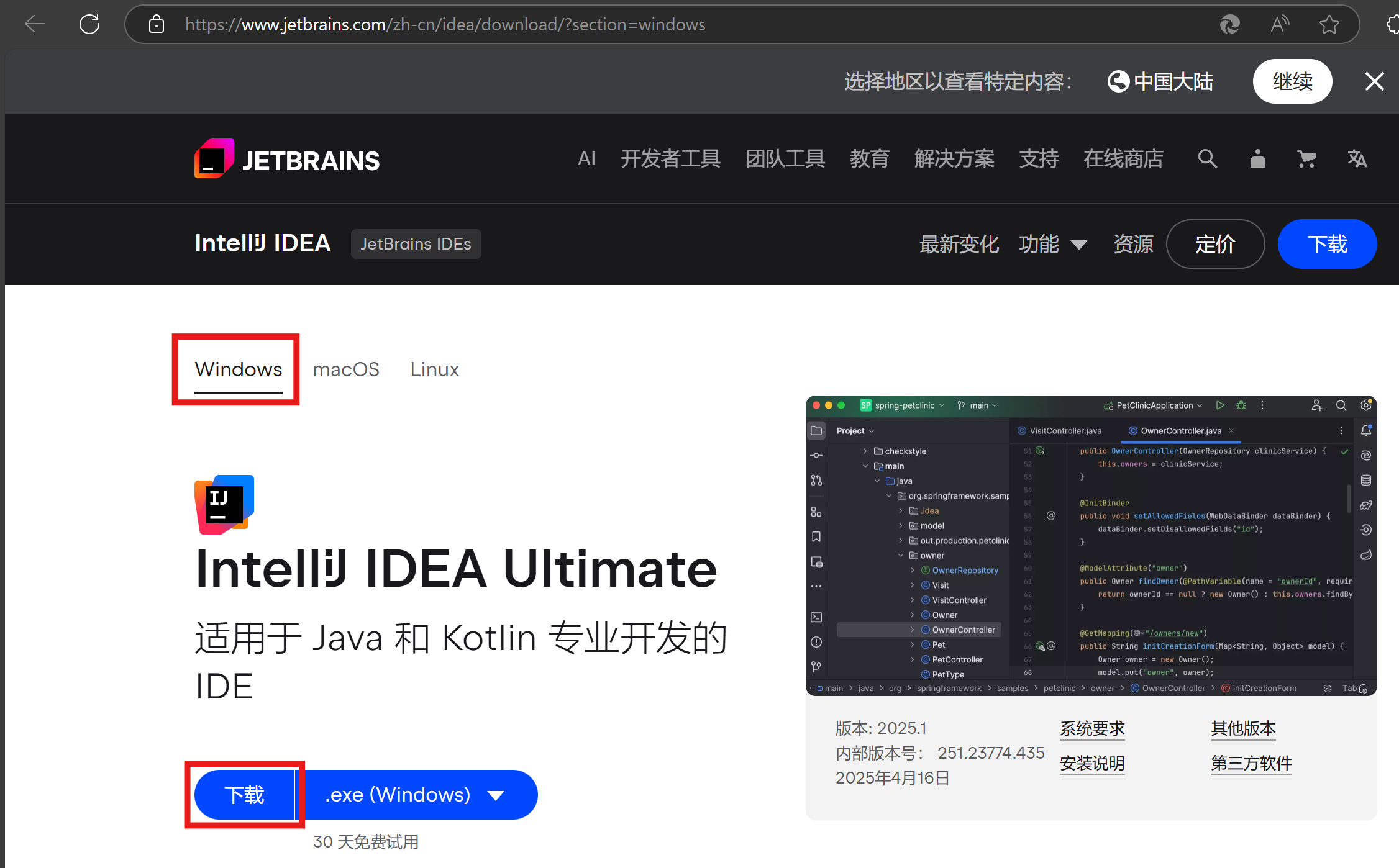Open the language selector icon
The image size is (1399, 868).
coord(1357,159)
